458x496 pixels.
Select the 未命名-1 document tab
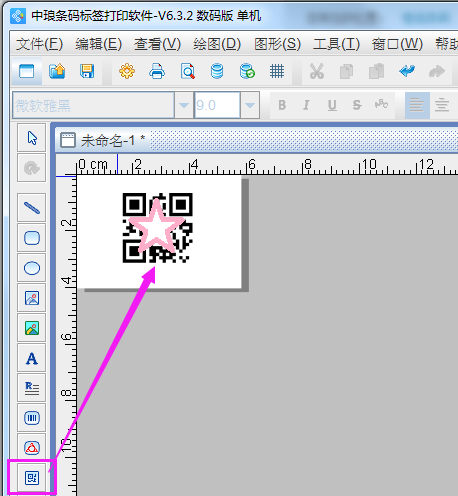pos(103,140)
